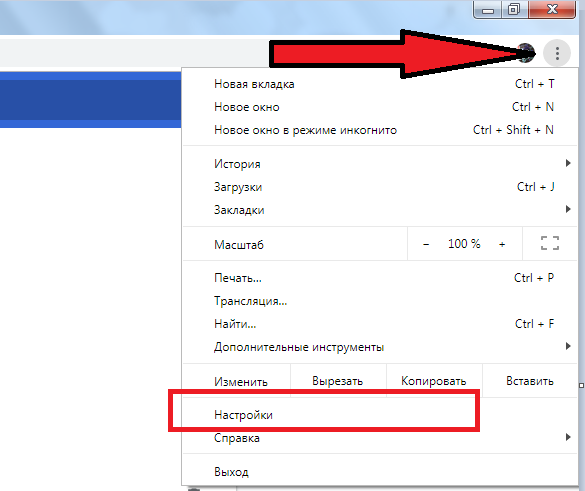Screen dimensions: 585x491
Task: Click the fullscreen icon next to zoom
Action: (550, 243)
